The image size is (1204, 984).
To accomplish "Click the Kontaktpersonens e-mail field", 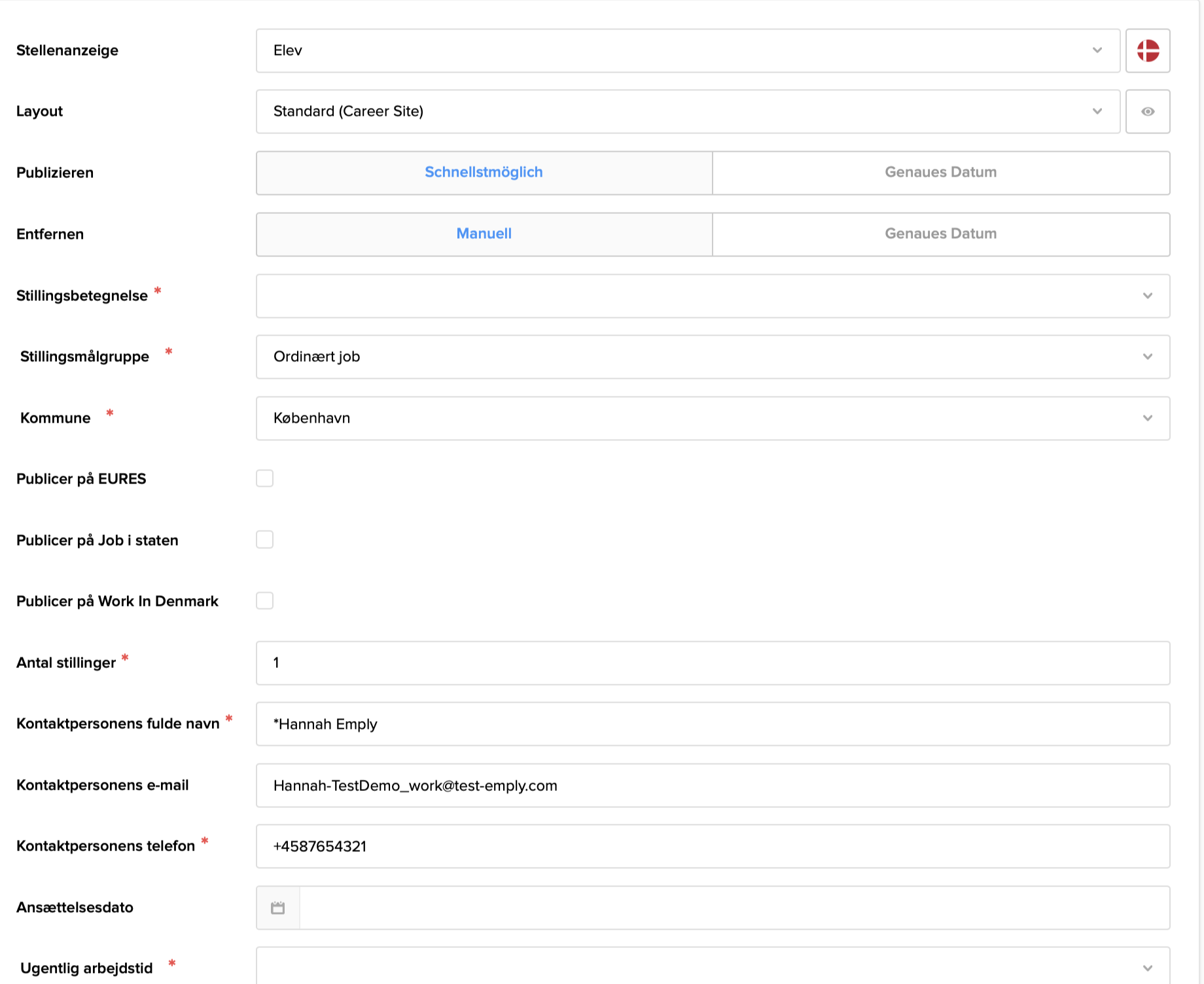I will coord(712,785).
